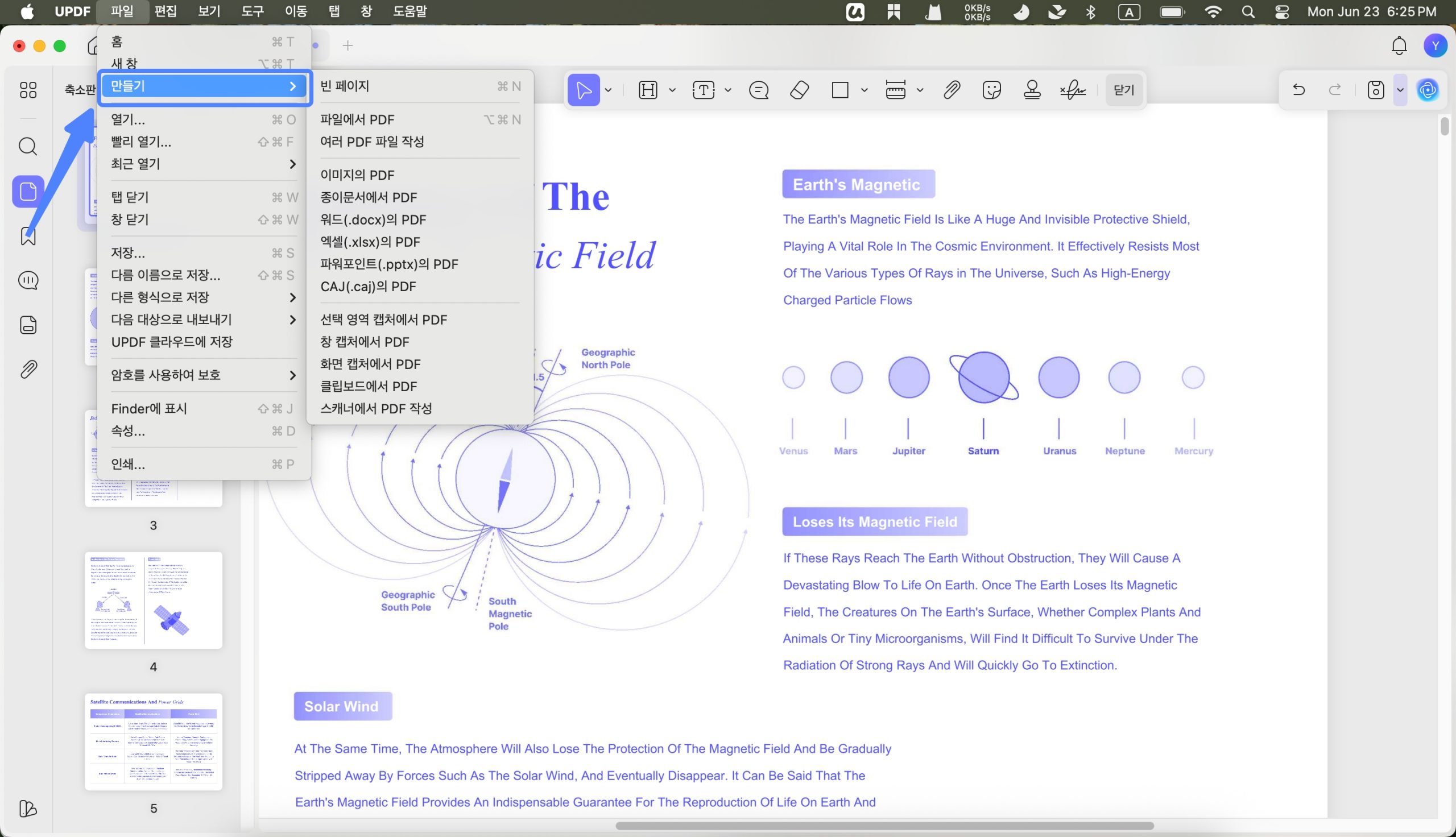This screenshot has width=1456, height=837.
Task: Expand the text box tool dropdown
Action: point(727,90)
